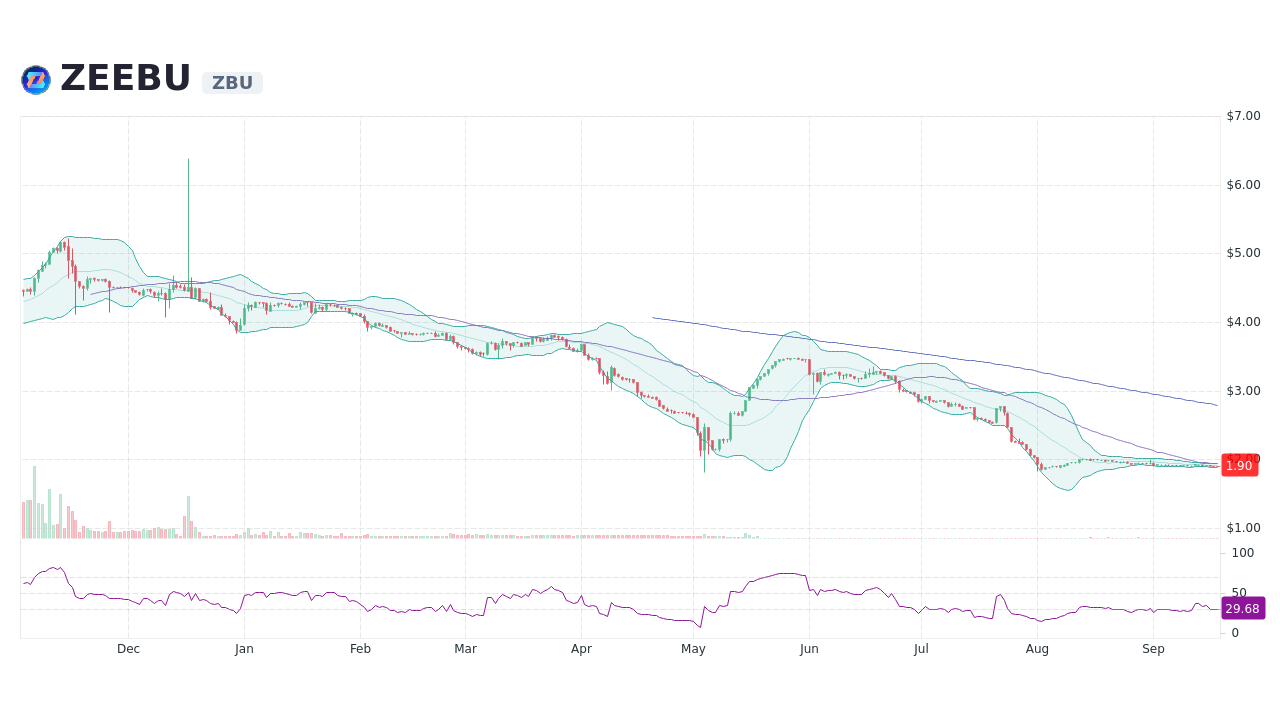The image size is (1280, 720).
Task: Select the red current price tag 1.90
Action: (1240, 465)
